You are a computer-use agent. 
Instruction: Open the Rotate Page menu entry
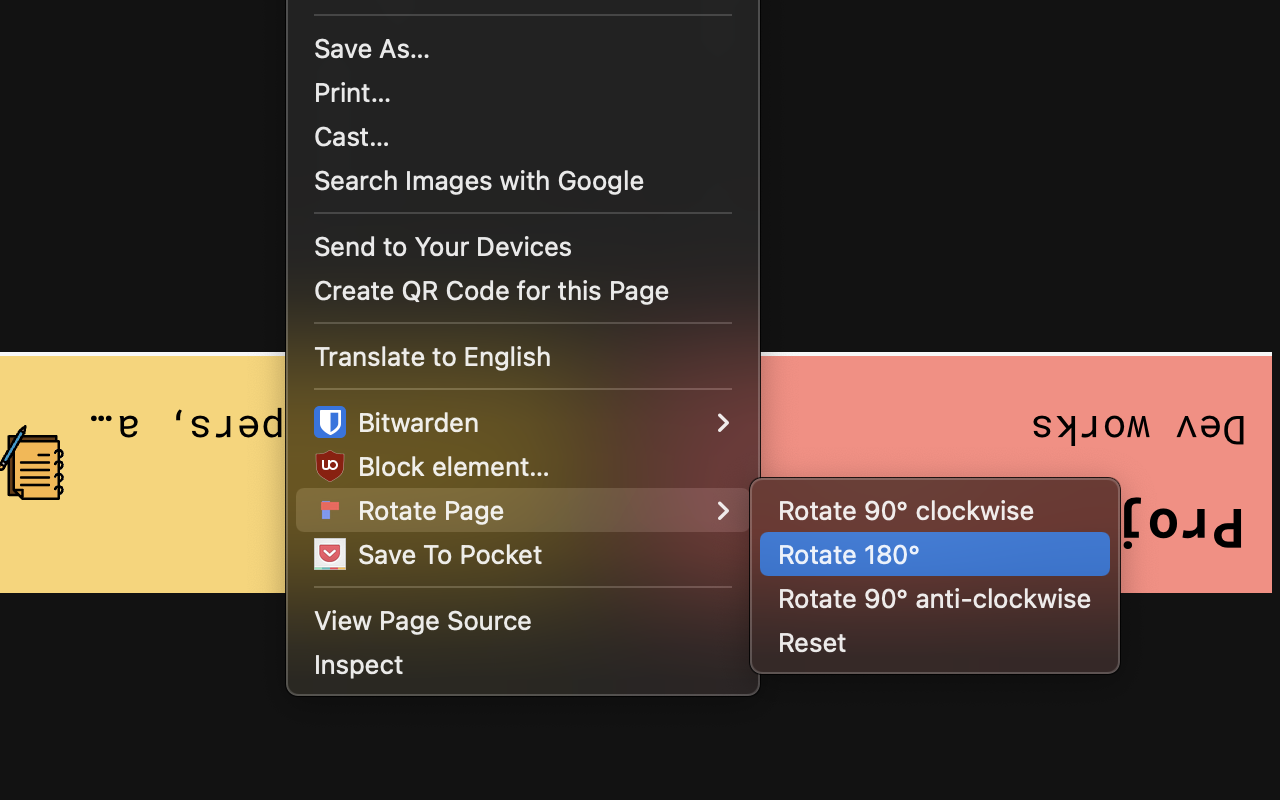pyautogui.click(x=523, y=510)
